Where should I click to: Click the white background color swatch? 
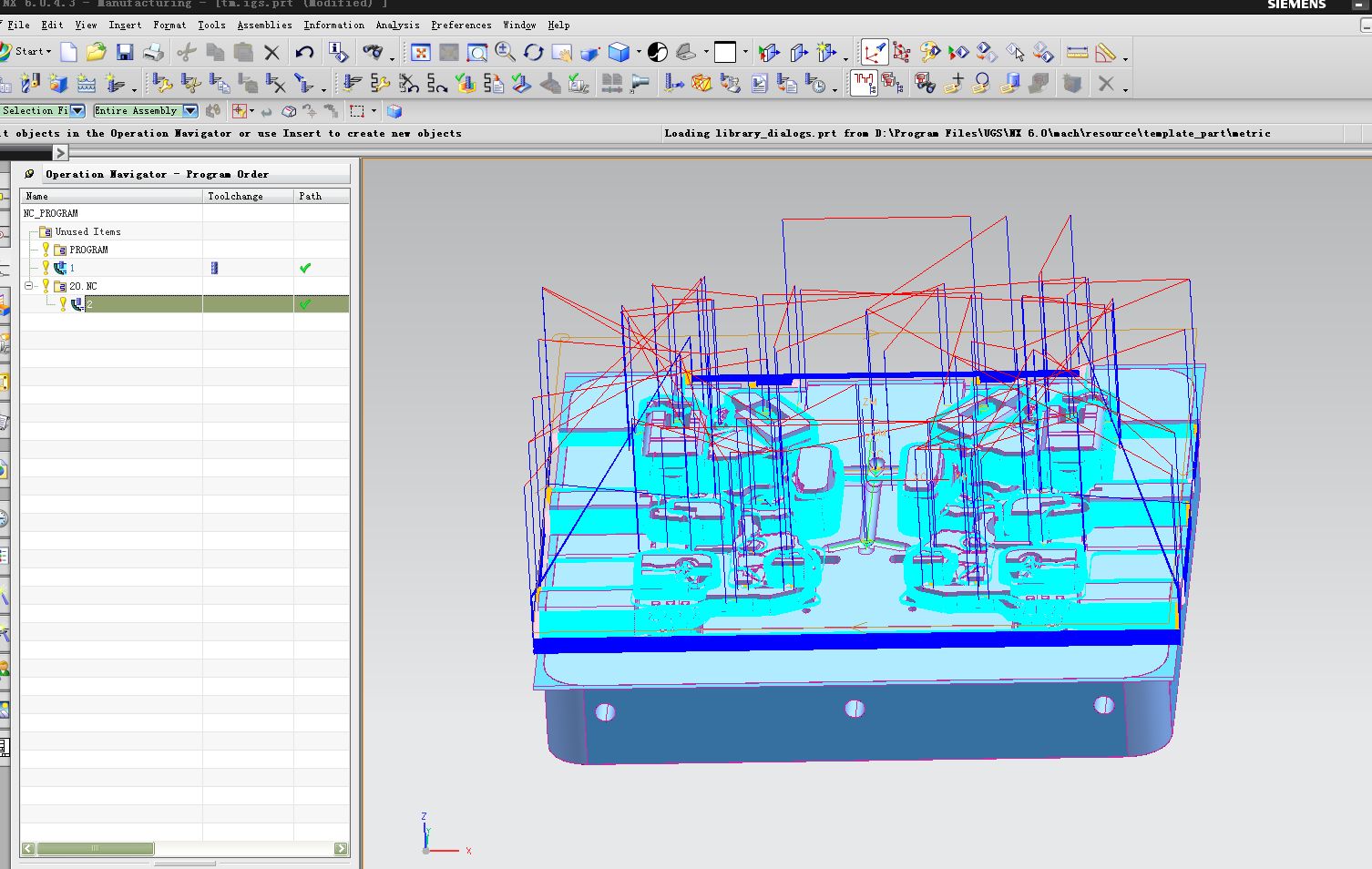(x=725, y=52)
